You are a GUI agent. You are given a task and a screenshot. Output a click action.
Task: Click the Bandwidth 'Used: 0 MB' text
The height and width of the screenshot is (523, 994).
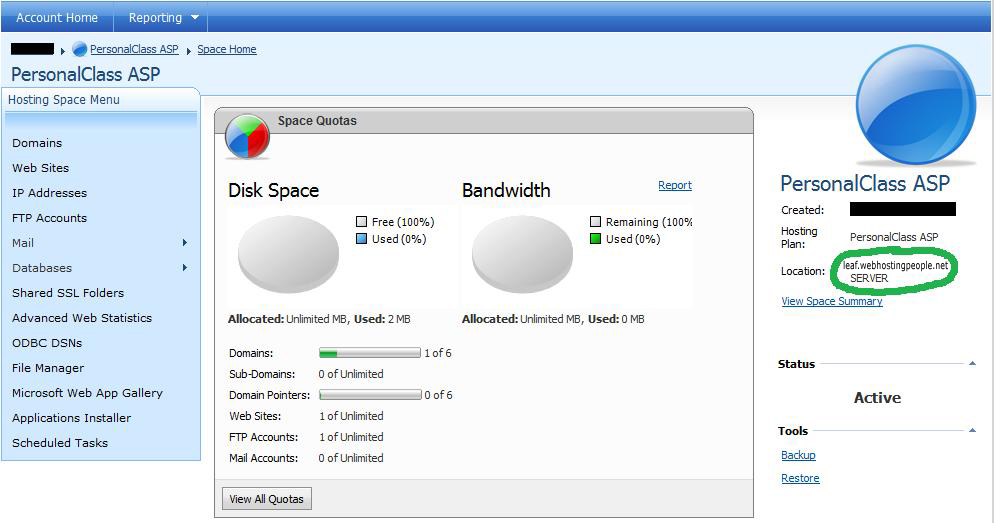(616, 319)
